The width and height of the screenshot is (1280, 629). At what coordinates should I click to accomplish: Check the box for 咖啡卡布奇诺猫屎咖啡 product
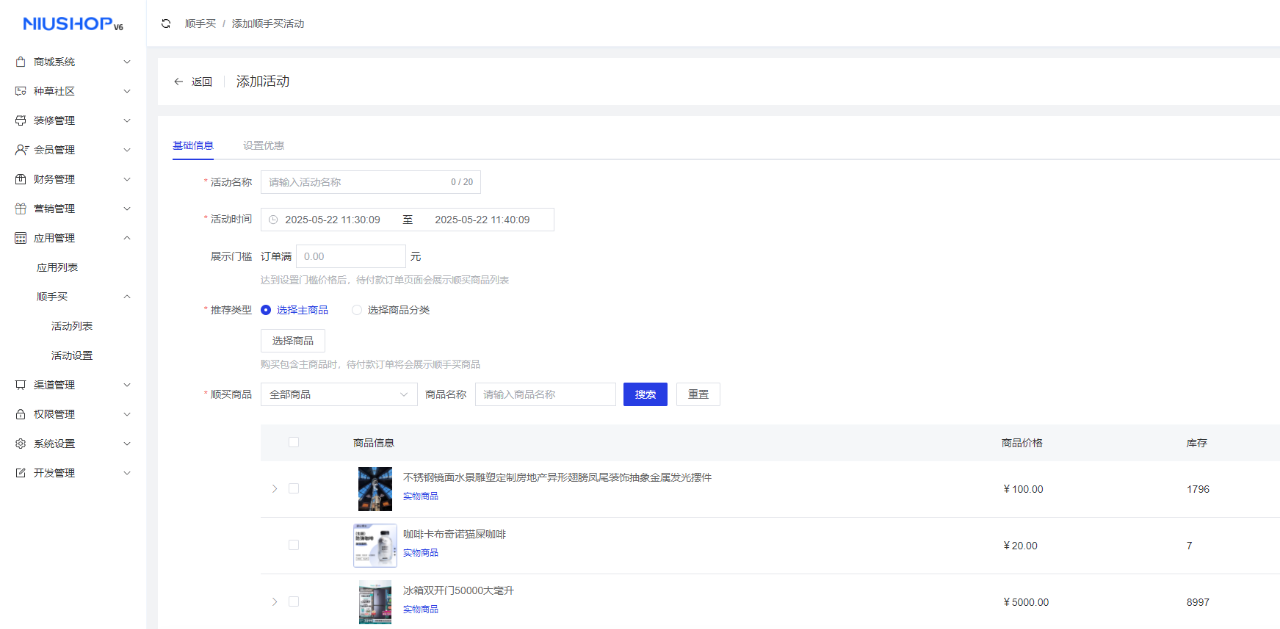tap(294, 545)
